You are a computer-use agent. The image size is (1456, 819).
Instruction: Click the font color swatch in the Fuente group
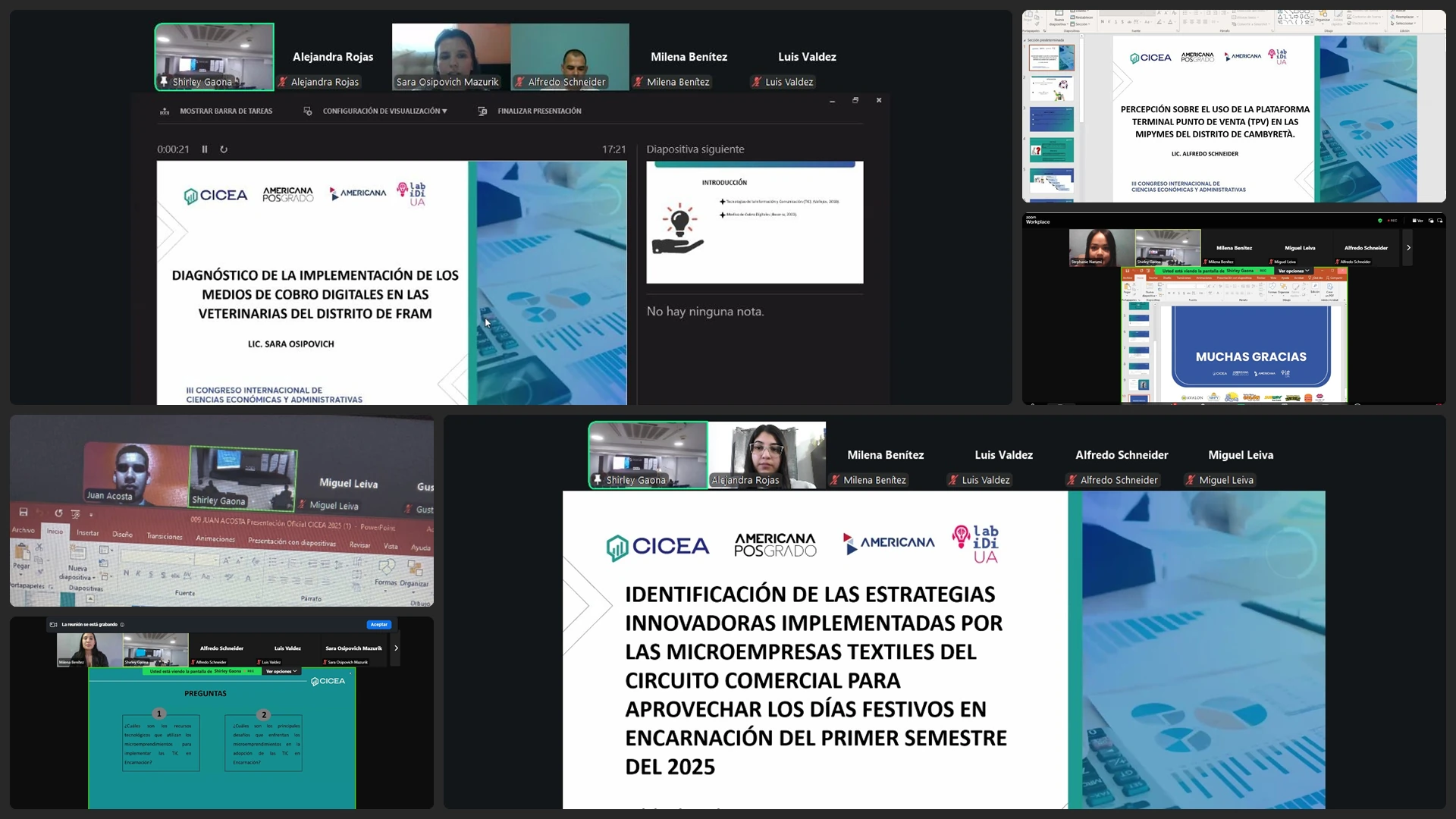click(x=247, y=579)
